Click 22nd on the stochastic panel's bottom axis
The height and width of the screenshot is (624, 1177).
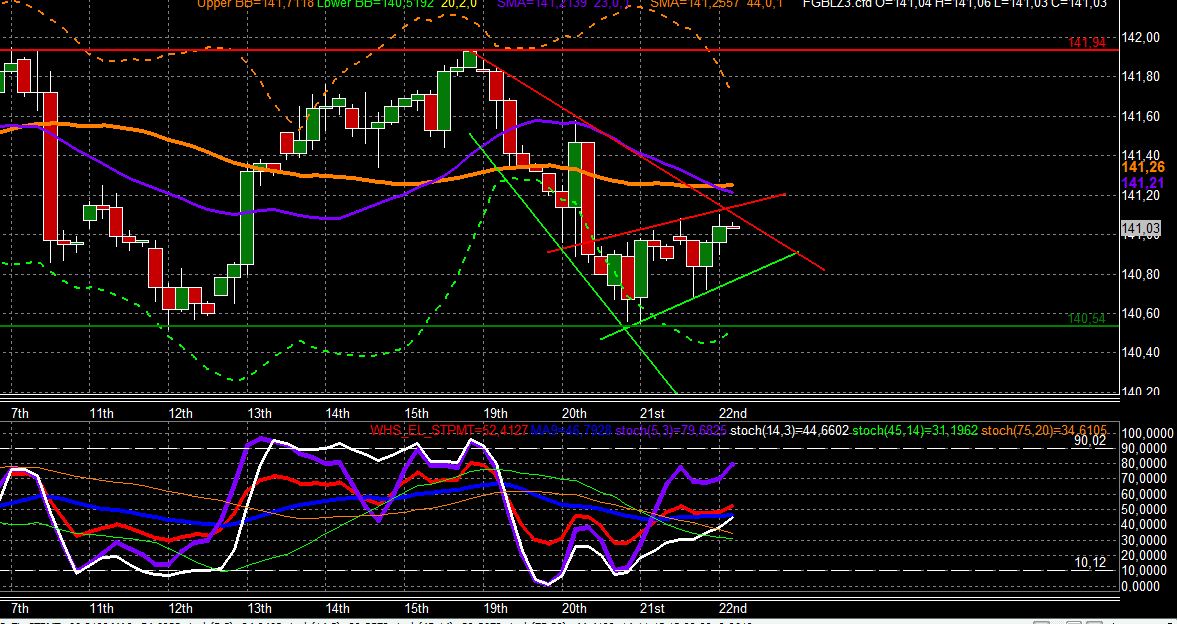(x=733, y=608)
